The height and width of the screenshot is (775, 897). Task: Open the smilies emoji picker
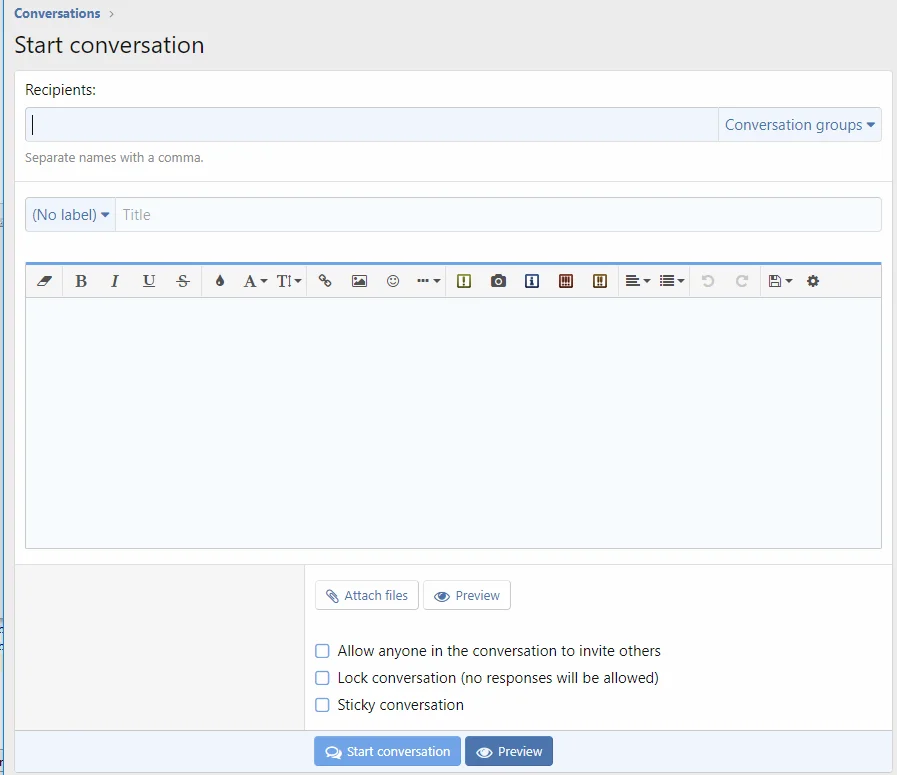pyautogui.click(x=393, y=281)
